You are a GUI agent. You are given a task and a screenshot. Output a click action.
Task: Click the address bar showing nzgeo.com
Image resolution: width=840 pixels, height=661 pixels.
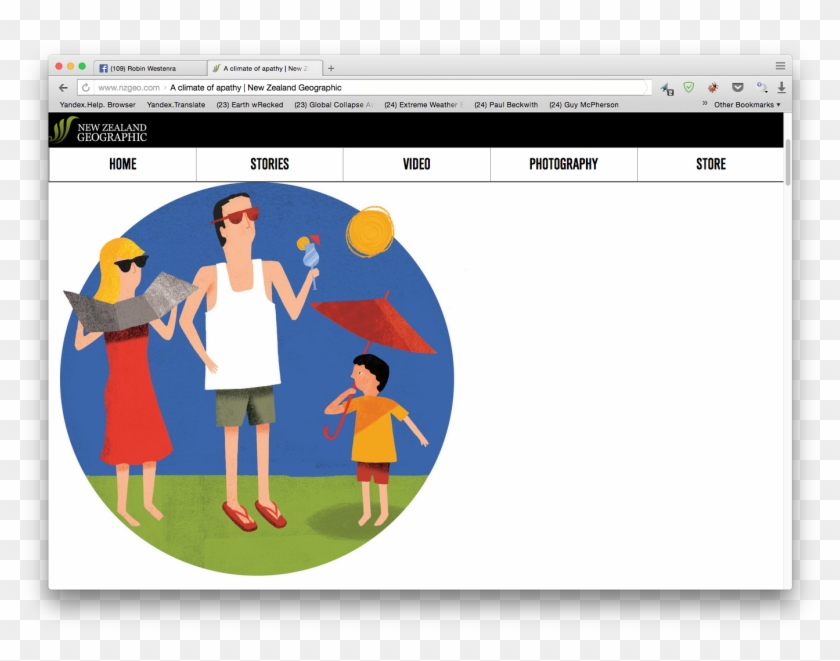tap(362, 88)
